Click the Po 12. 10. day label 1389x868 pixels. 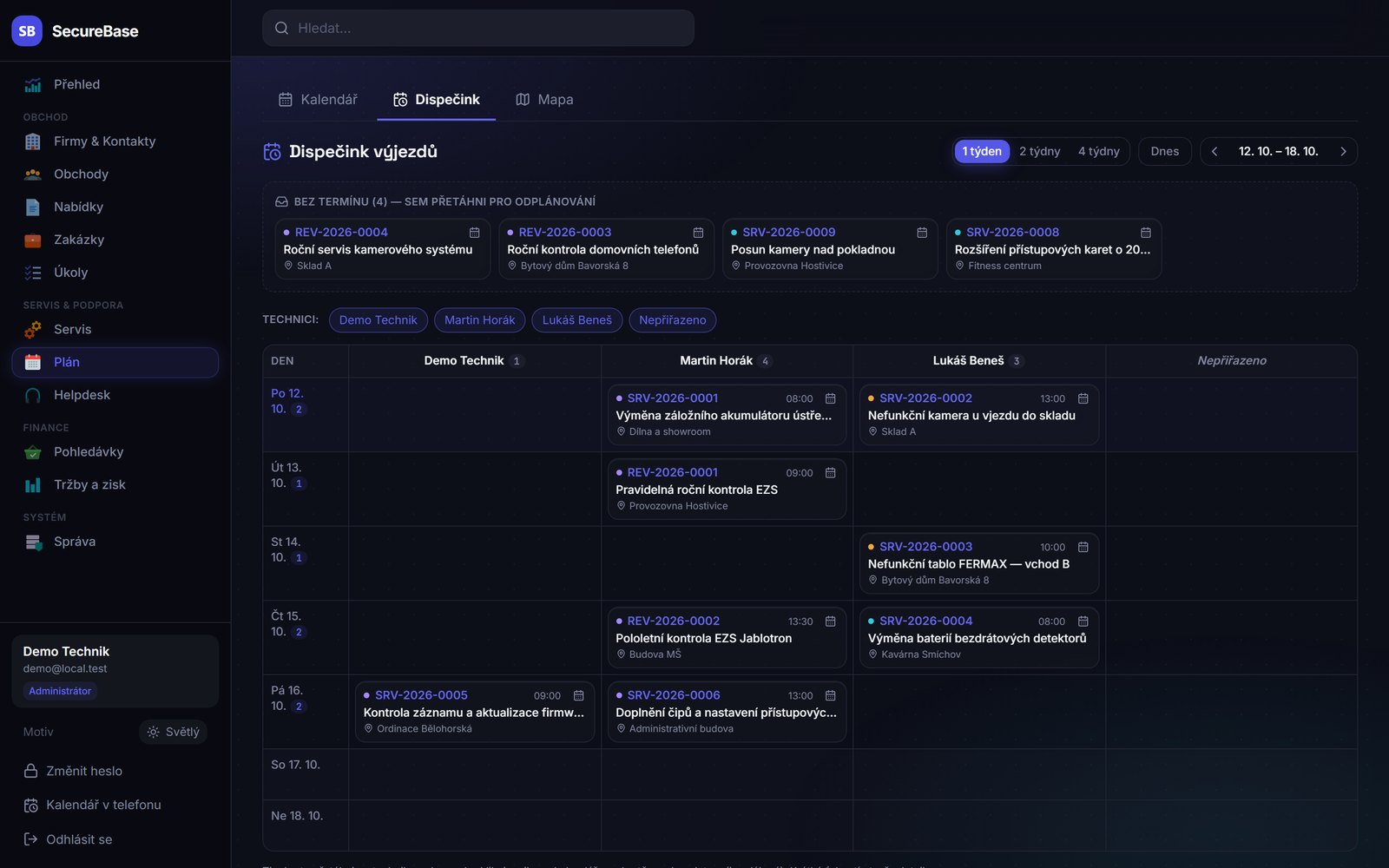pos(287,401)
